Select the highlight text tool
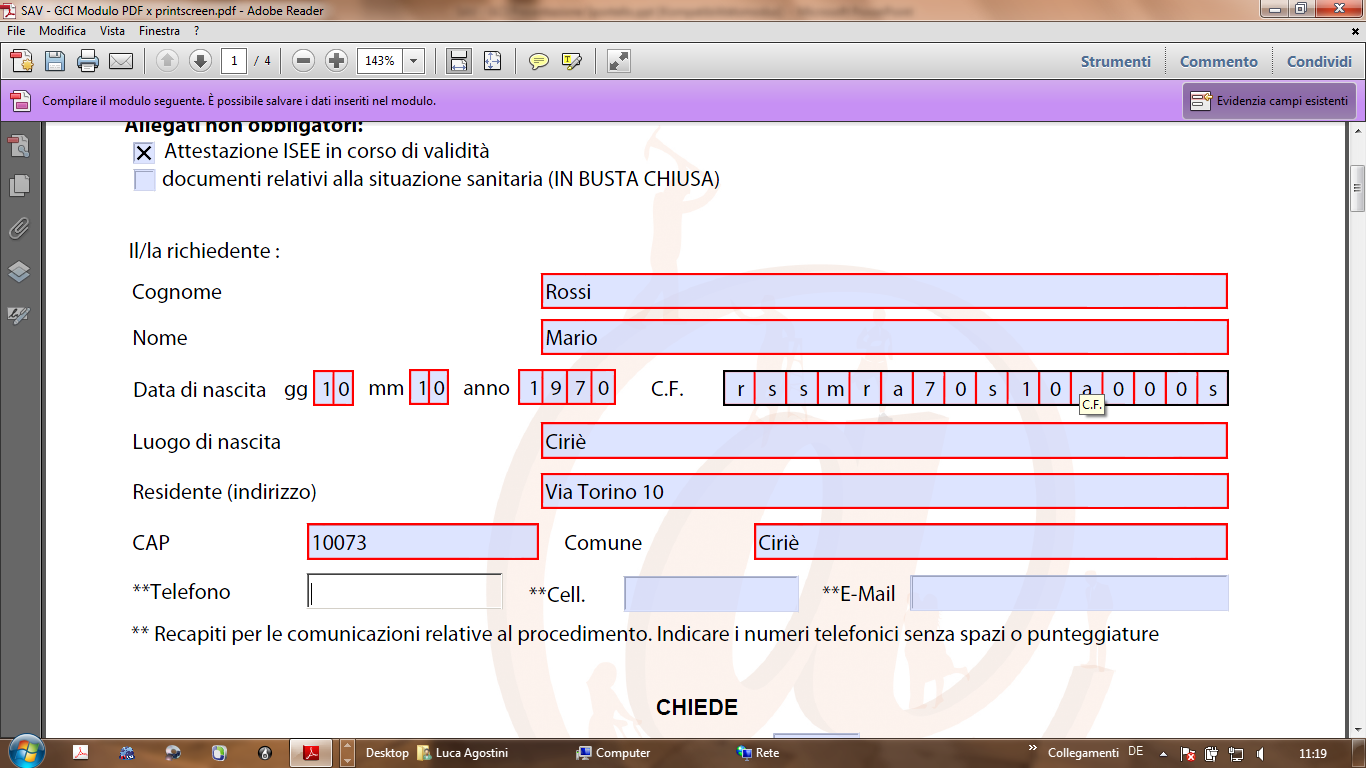Viewport: 1366px width, 768px height. point(572,61)
